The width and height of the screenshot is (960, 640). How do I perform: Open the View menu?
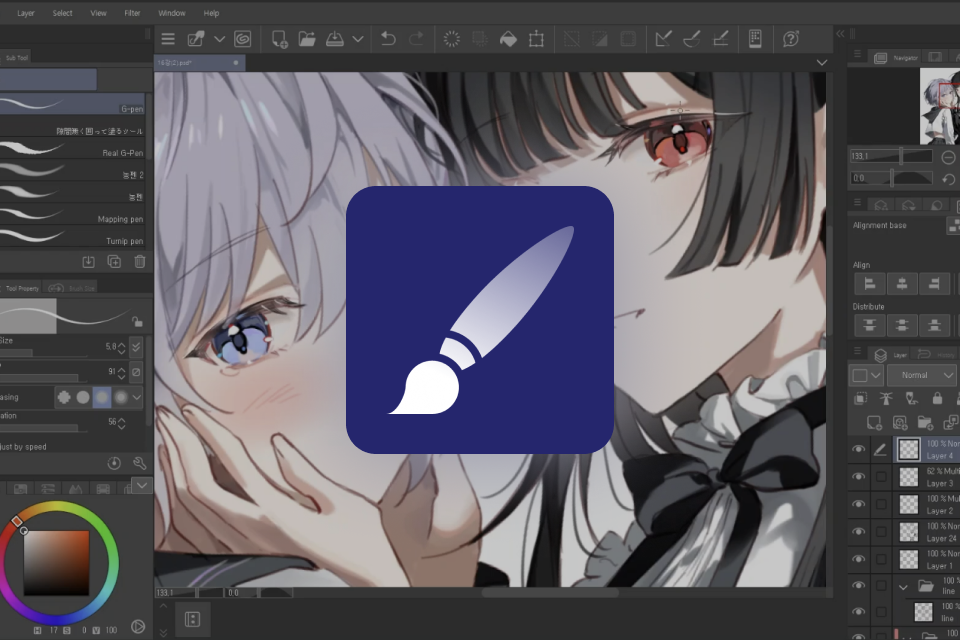99,13
